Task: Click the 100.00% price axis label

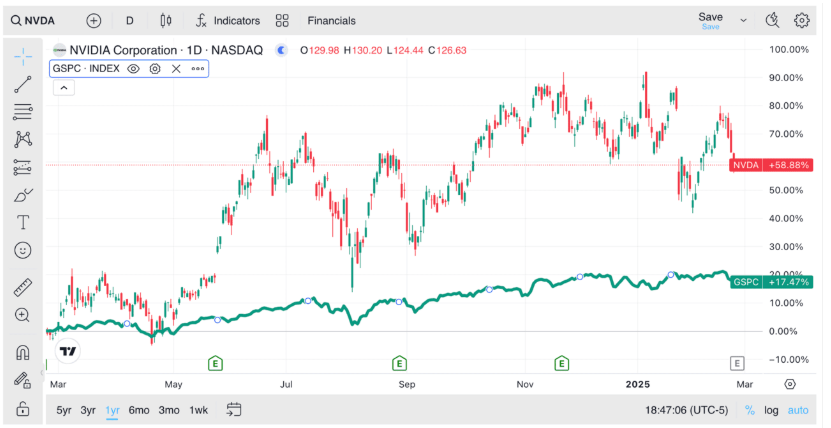Action: [789, 50]
